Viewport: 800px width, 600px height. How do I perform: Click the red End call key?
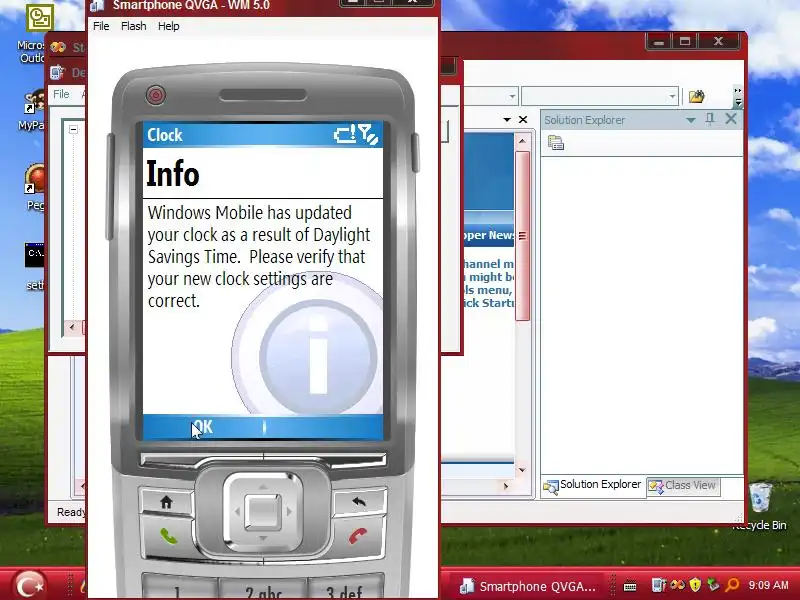pos(358,536)
